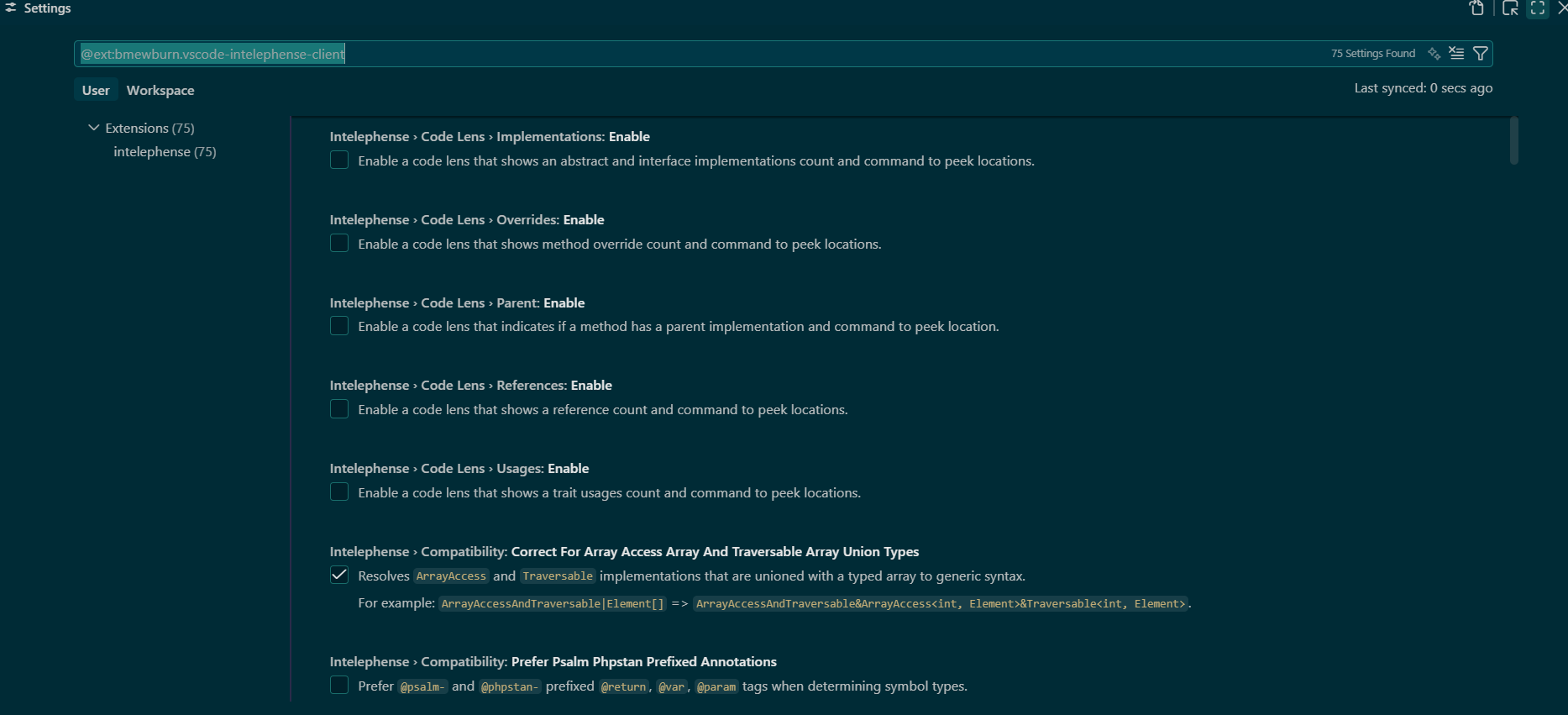Screen dimensions: 1568x715
Task: Close the Settings panel with the X
Action: point(1562,8)
